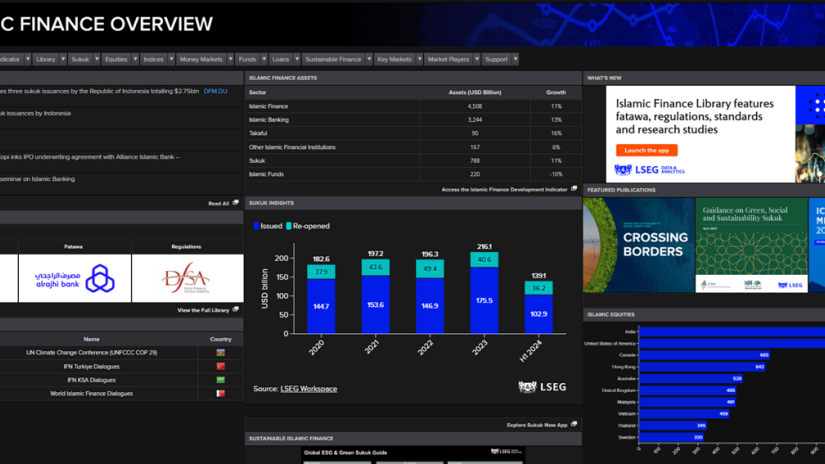Expand the Money Markets dropdown arrow

(x=230, y=59)
